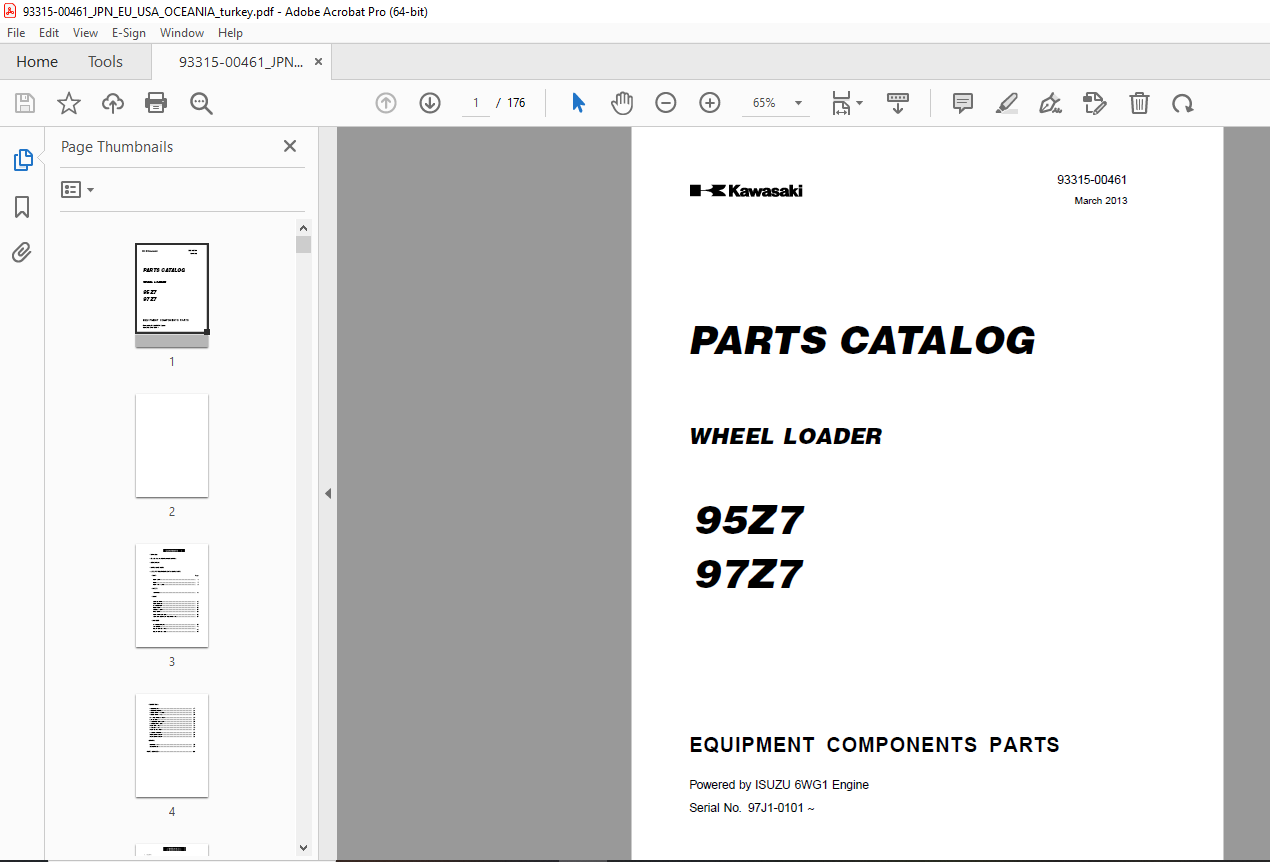Switch to the Home tab

click(37, 61)
